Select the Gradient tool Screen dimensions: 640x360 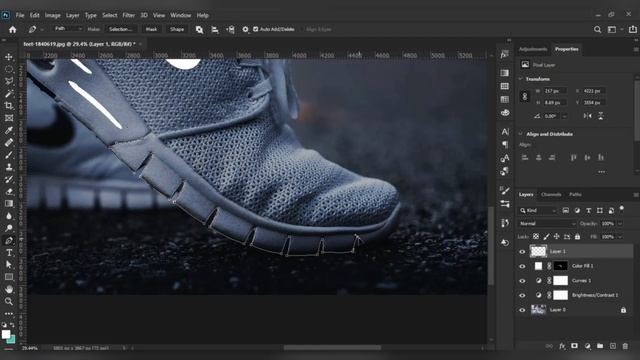[x=9, y=204]
